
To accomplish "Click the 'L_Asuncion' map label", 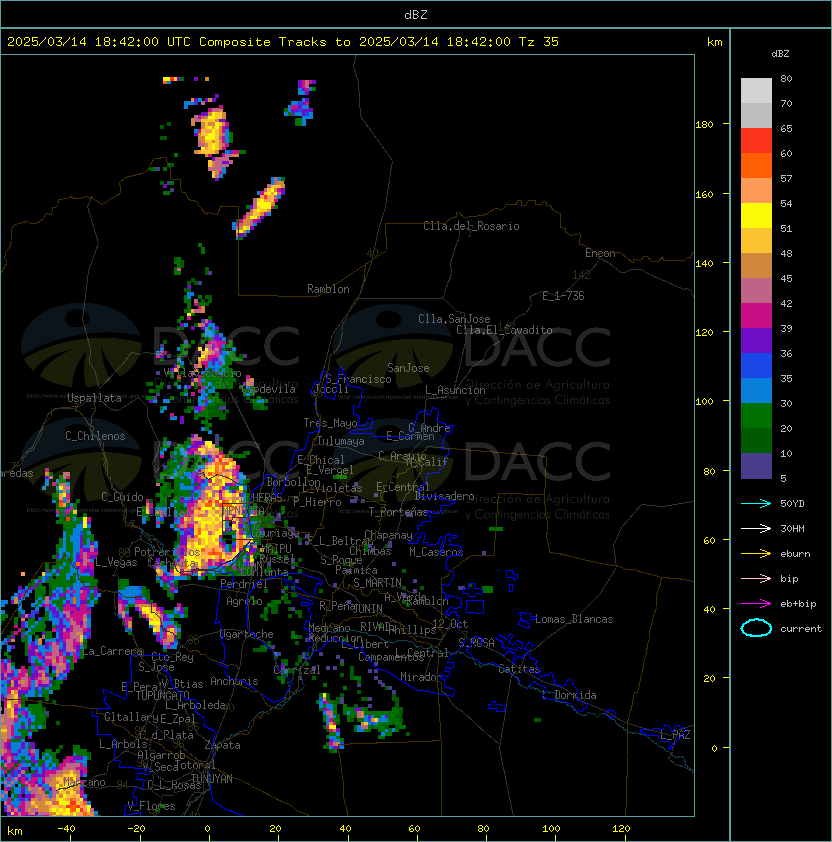I will pos(455,390).
